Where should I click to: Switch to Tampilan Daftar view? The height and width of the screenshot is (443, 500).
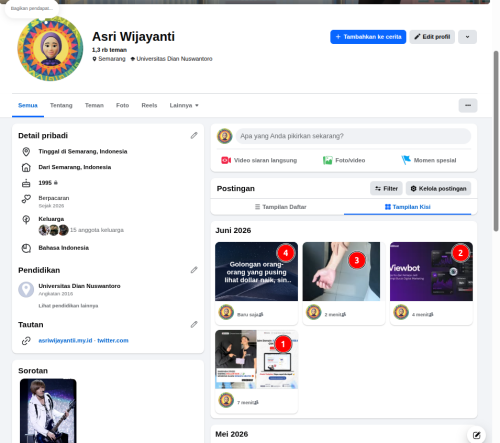280,207
